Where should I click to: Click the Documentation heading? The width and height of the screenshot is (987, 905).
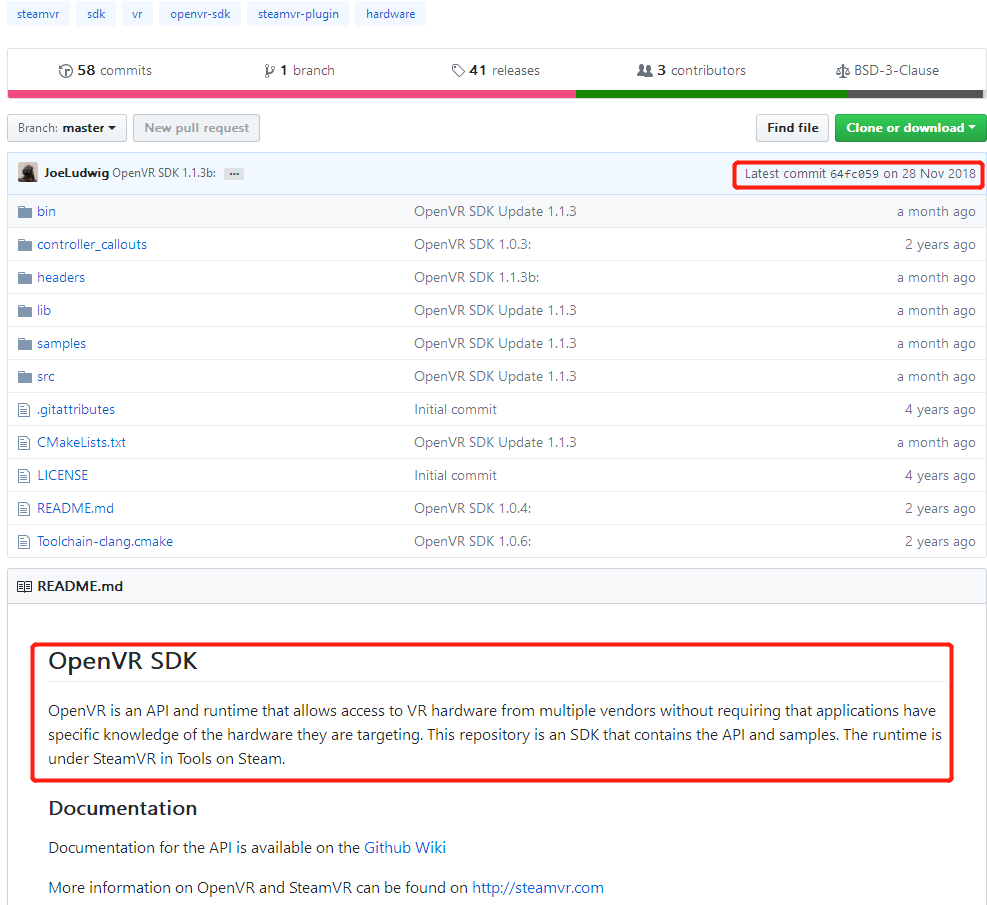pyautogui.click(x=123, y=808)
